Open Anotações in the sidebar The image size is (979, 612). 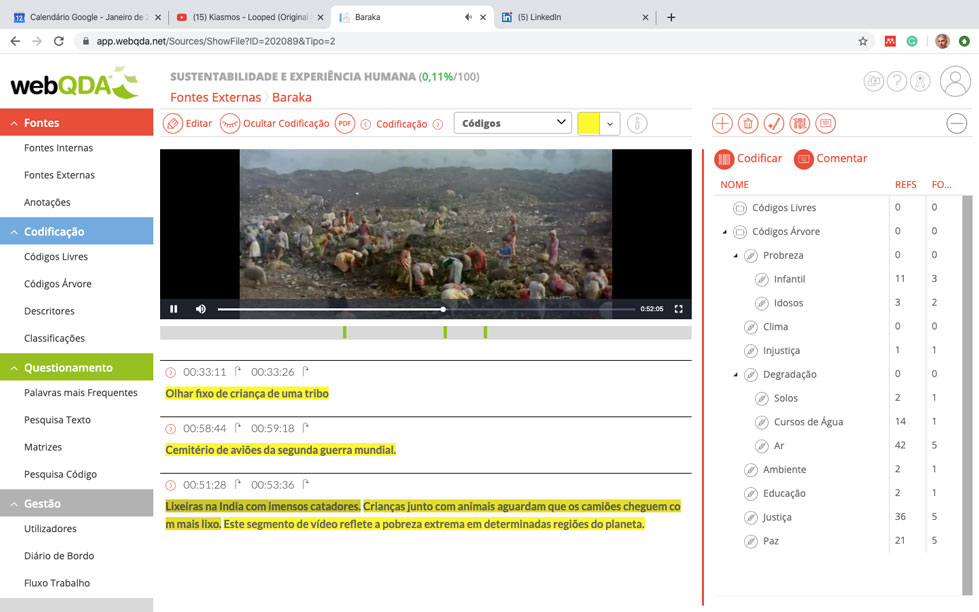(x=47, y=202)
